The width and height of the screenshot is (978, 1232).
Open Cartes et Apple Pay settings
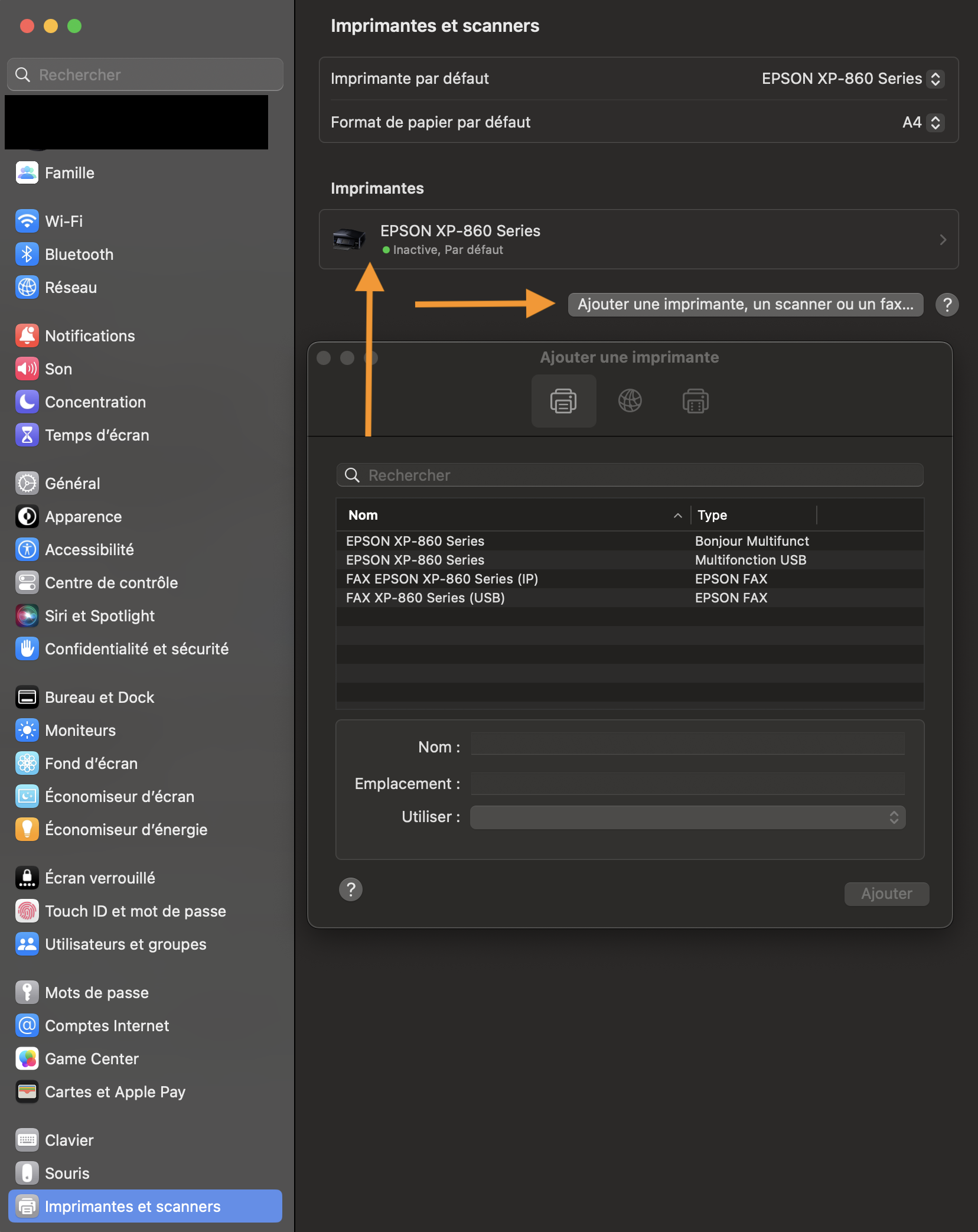145,1092
